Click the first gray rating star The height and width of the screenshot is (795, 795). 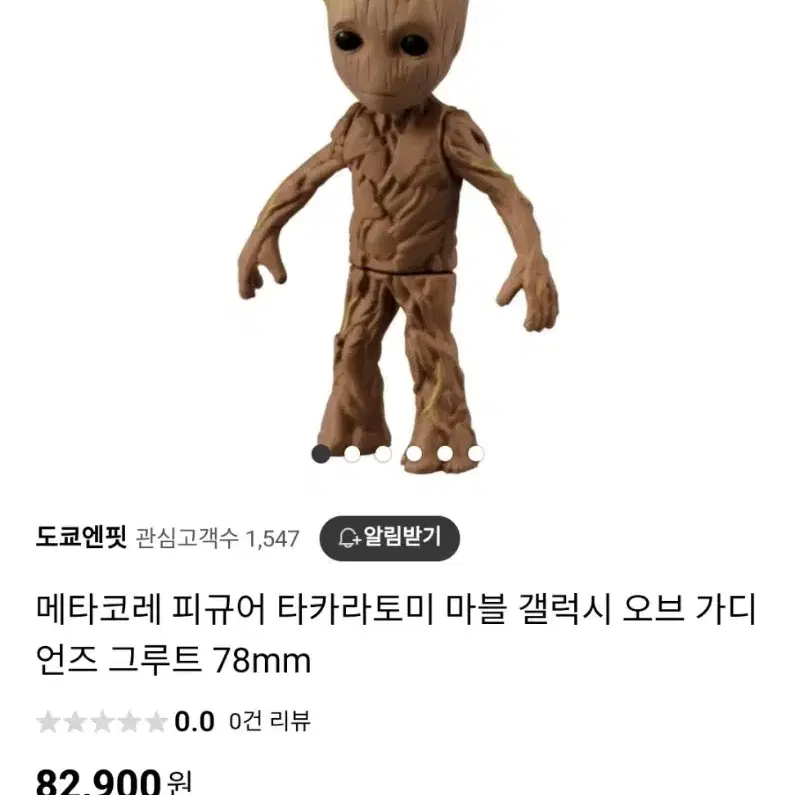click(x=49, y=721)
